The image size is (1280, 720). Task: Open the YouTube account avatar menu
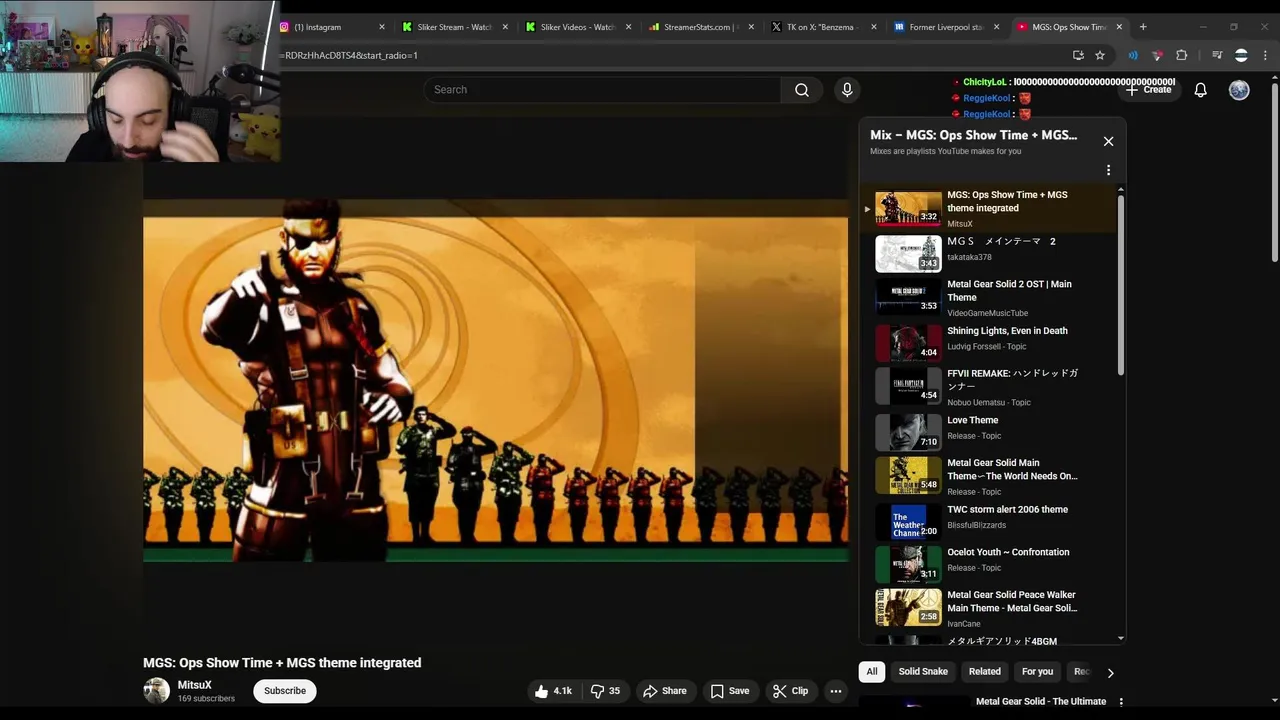[x=1239, y=90]
